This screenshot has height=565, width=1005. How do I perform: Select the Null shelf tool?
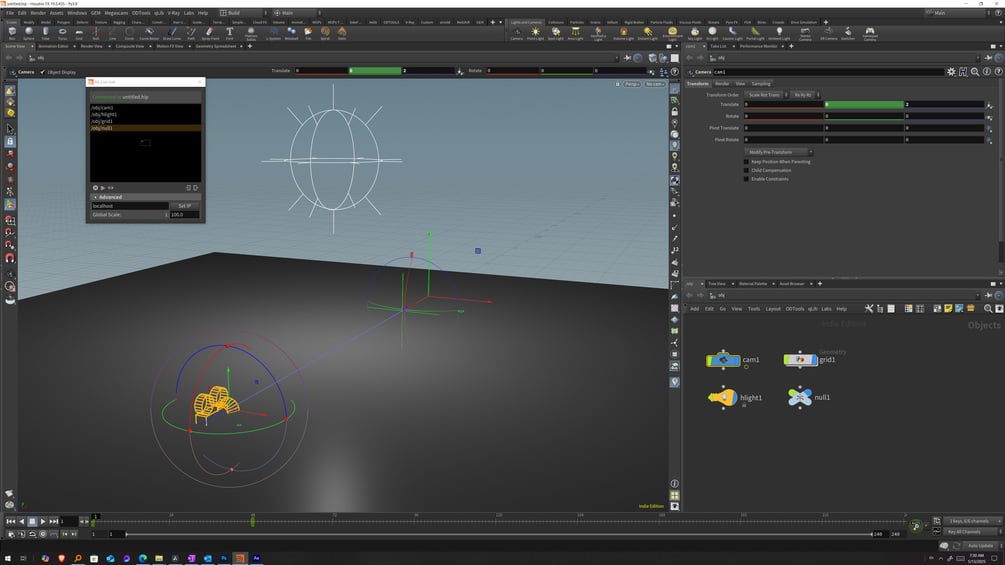click(x=96, y=33)
